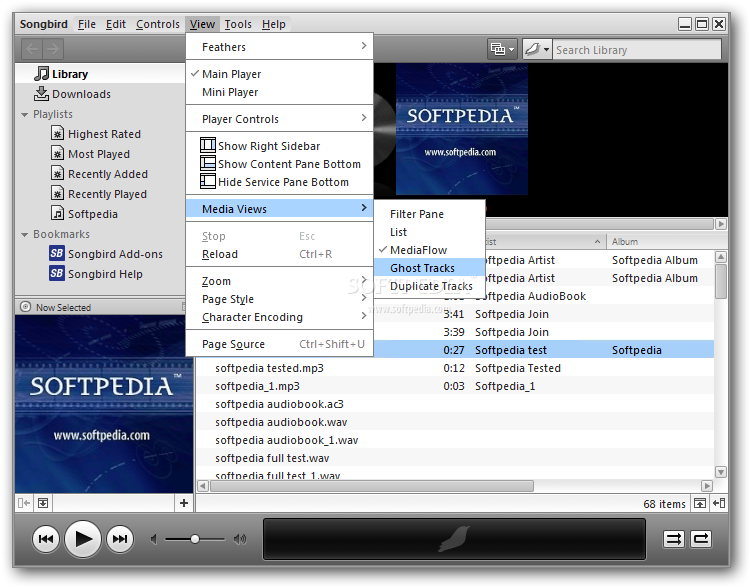Open the media view switcher dropdown

tap(502, 49)
